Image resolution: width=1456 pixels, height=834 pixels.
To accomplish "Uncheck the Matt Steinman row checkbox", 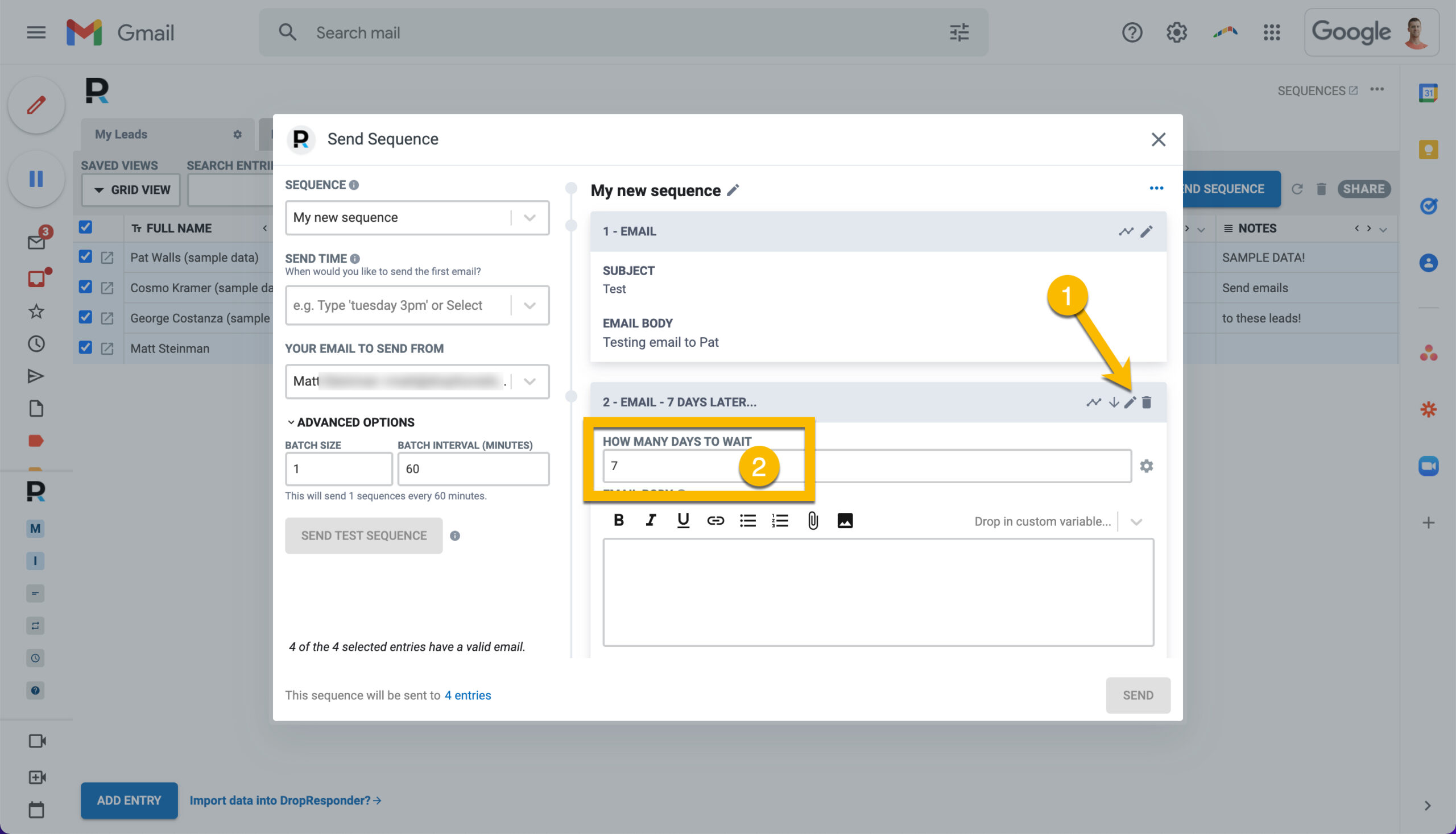I will pos(85,347).
